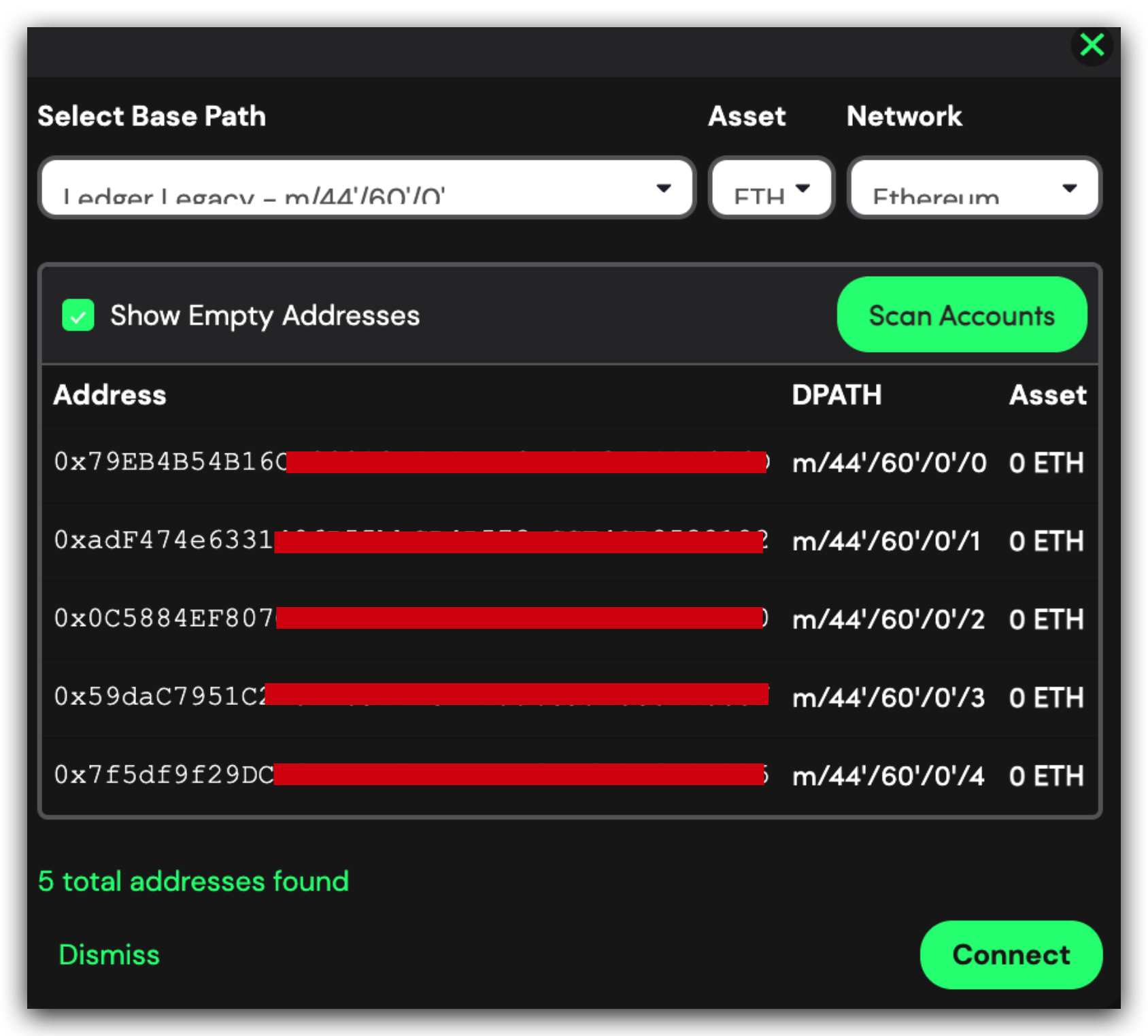The width and height of the screenshot is (1148, 1036).
Task: Pick the address starting with 0x59daC7951C2
Action: (x=160, y=697)
